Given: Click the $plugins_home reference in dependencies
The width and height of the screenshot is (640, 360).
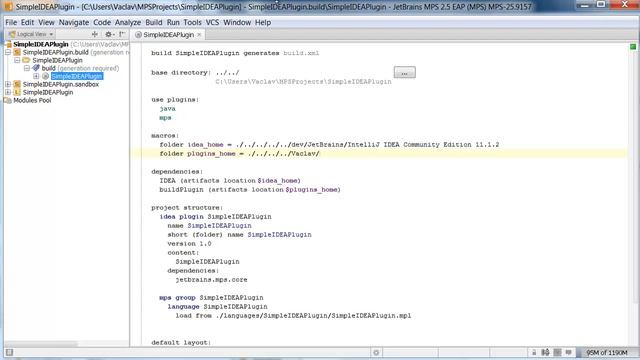Looking at the screenshot, I should (x=313, y=189).
